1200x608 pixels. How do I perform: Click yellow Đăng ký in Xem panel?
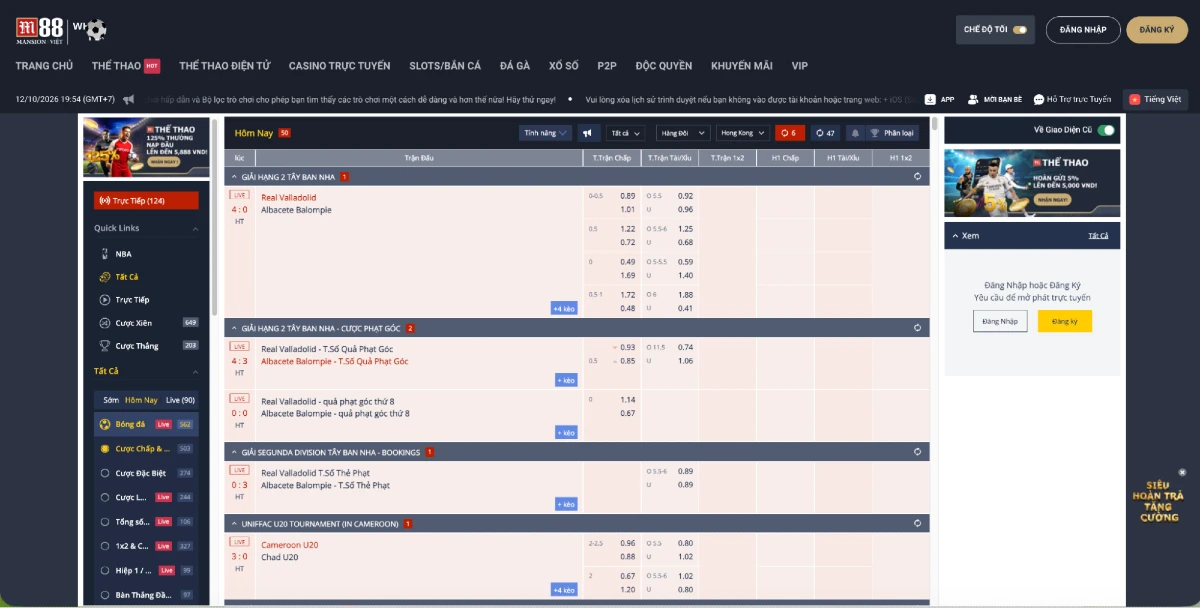click(1065, 321)
